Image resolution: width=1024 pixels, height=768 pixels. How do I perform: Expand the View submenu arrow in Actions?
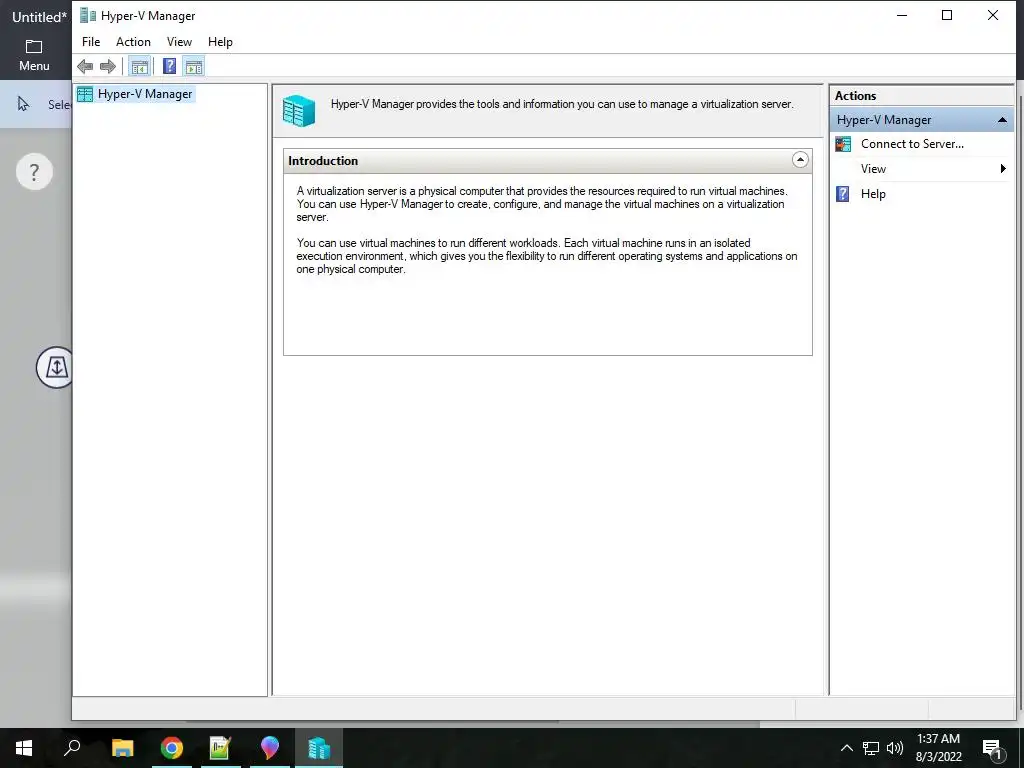[1003, 169]
